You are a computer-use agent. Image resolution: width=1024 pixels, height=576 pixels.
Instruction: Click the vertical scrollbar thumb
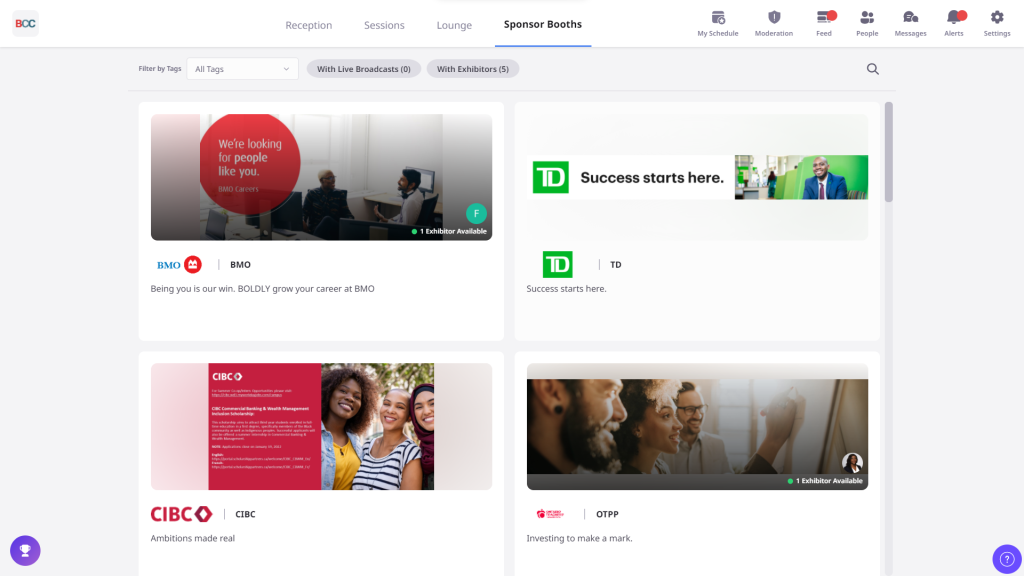tap(888, 152)
